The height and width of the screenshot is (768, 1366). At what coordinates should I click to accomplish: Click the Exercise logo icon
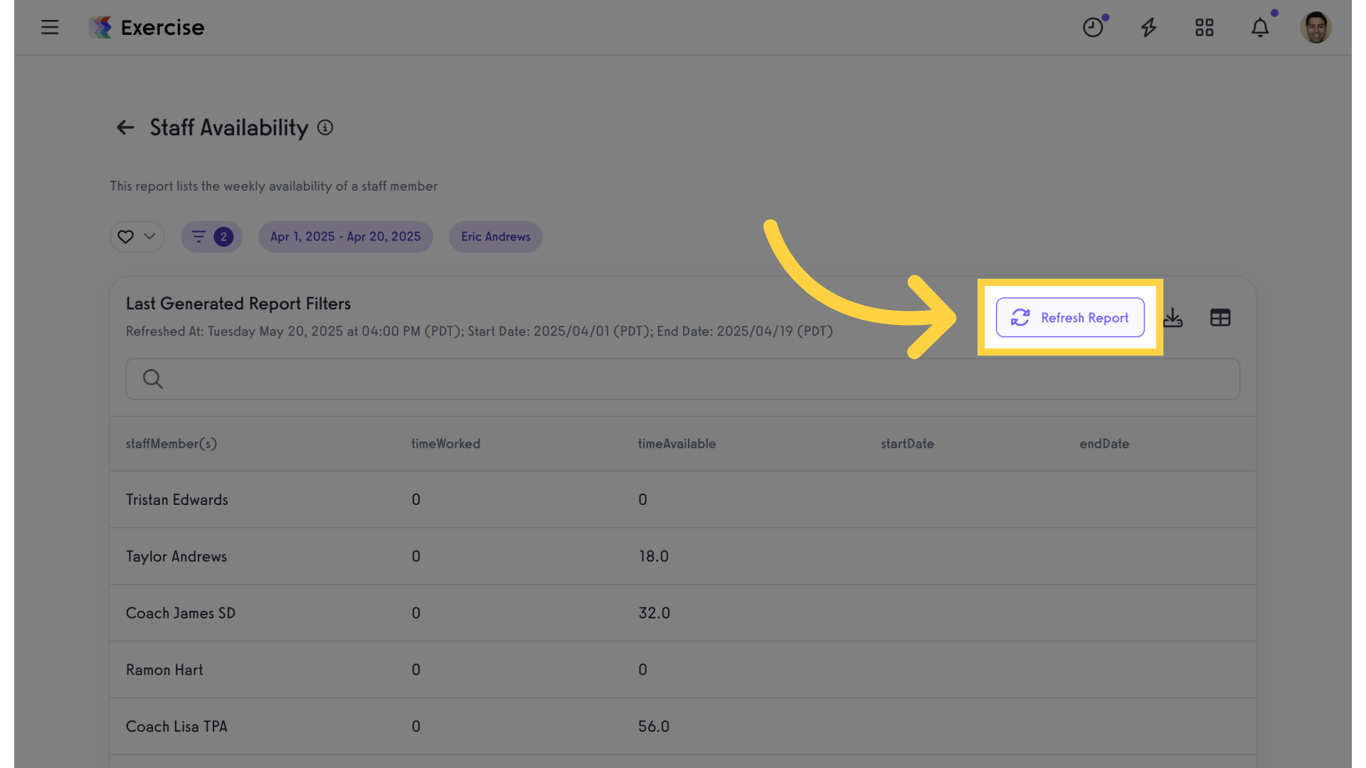(100, 28)
